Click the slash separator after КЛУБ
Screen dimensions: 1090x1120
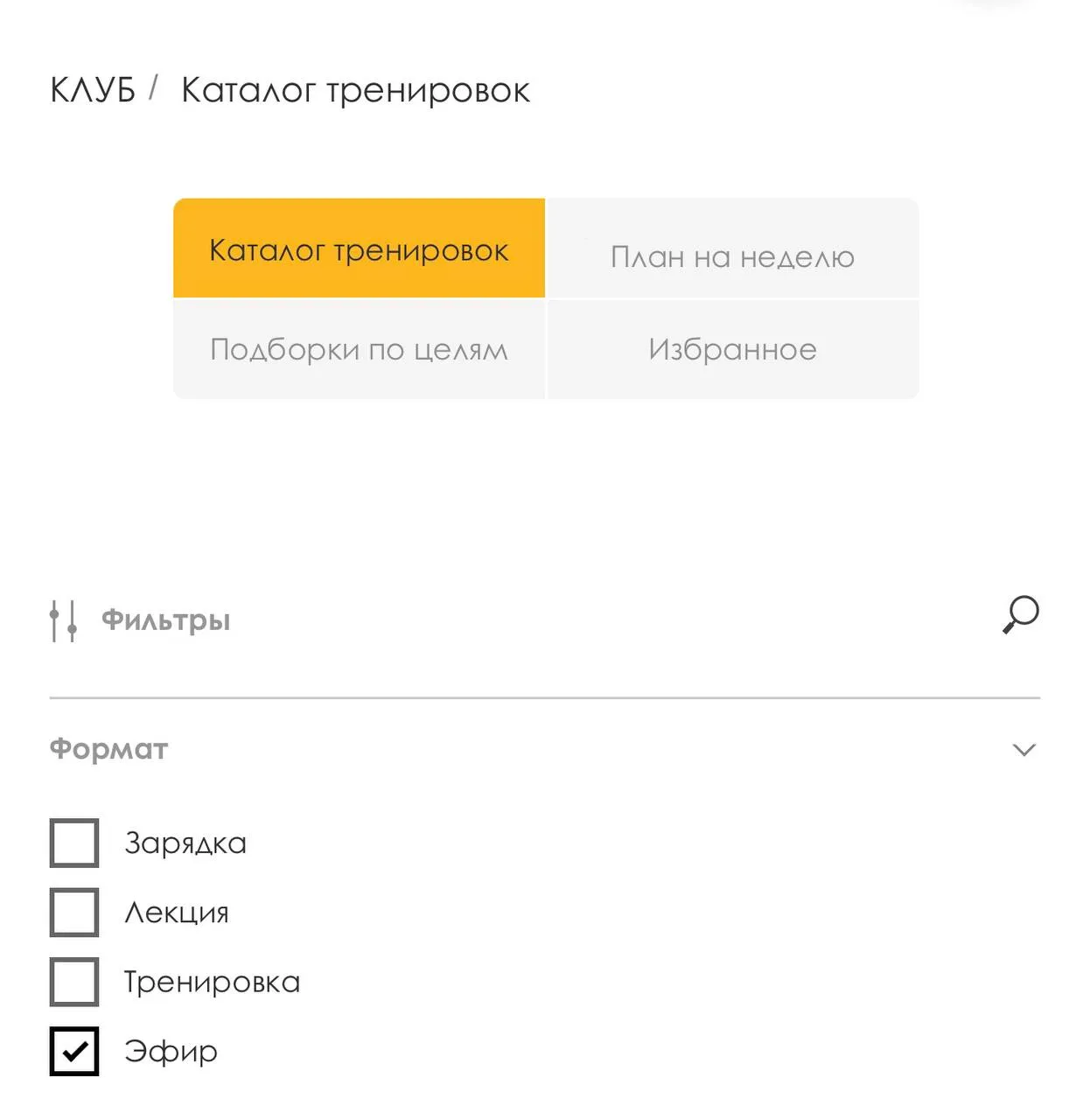coord(153,87)
